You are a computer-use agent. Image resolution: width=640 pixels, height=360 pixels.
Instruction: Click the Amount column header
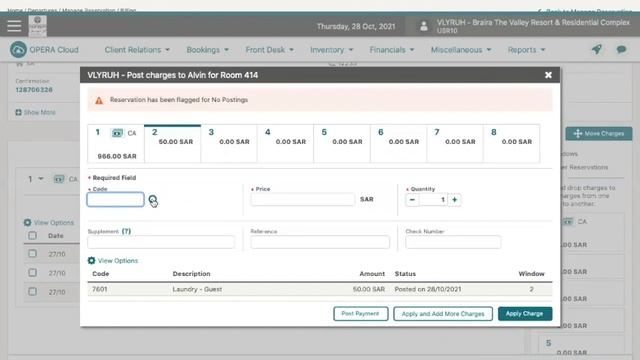pyautogui.click(x=372, y=273)
